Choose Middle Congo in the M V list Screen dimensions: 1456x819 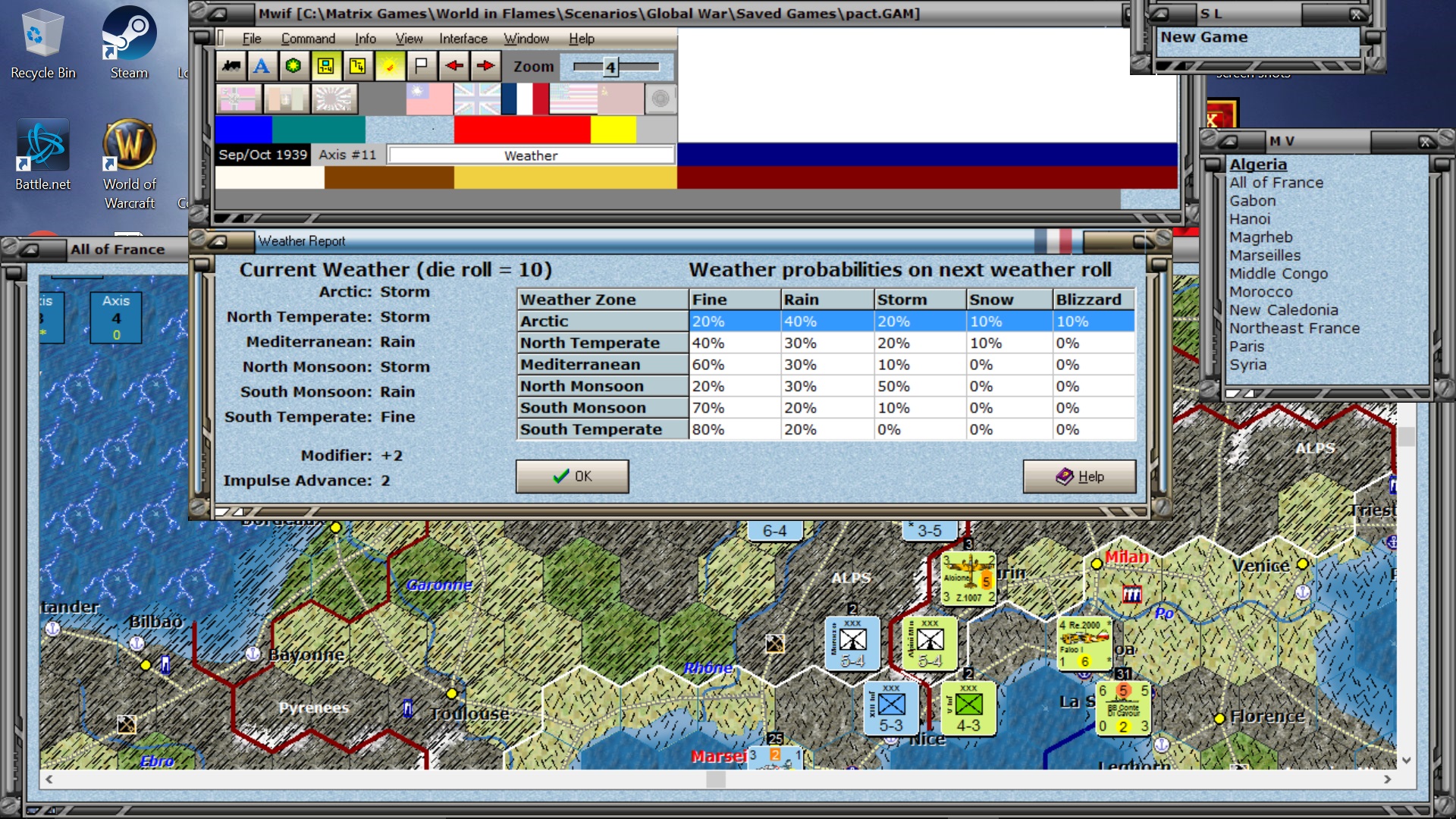(1279, 274)
